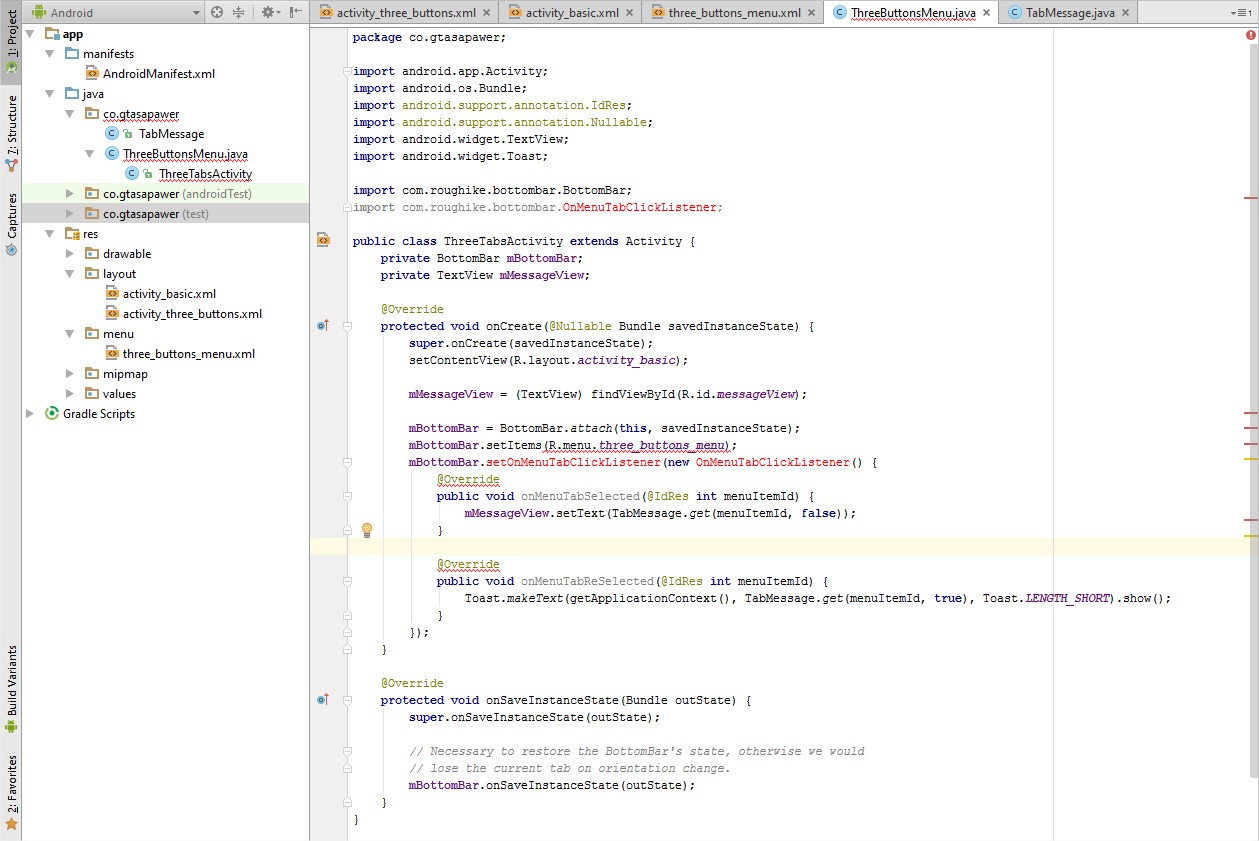Expand the co.gtasapawer (test) package
This screenshot has height=841, width=1259.
click(x=69, y=213)
